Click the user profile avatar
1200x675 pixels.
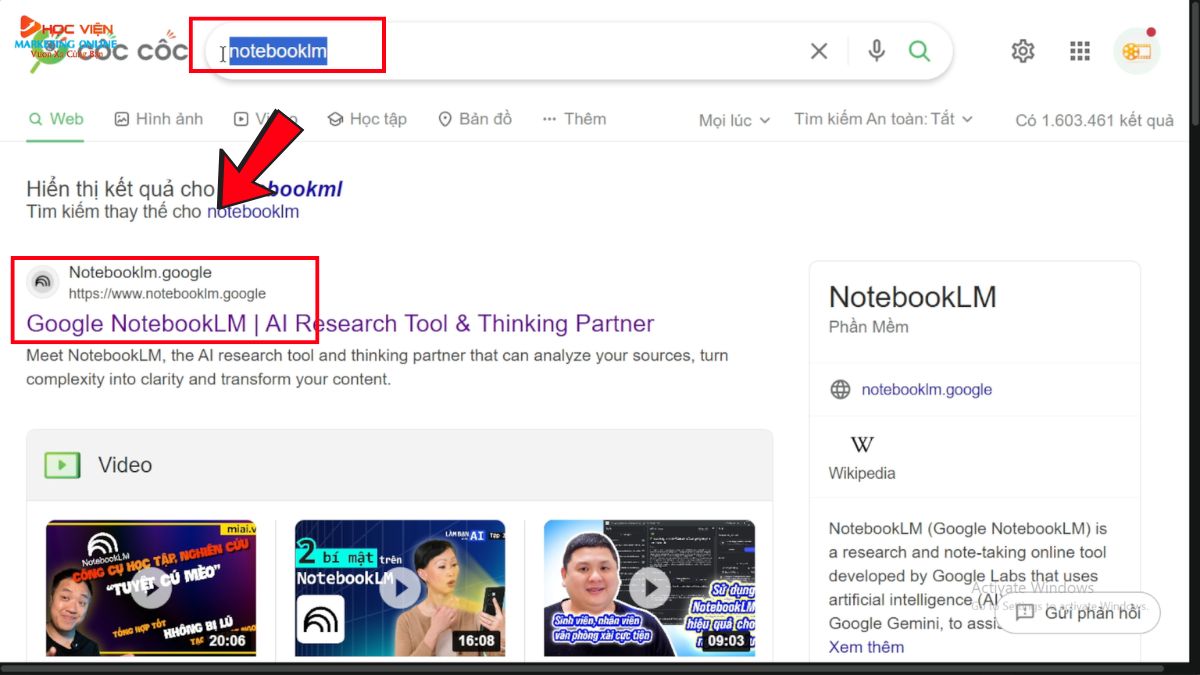[1136, 51]
